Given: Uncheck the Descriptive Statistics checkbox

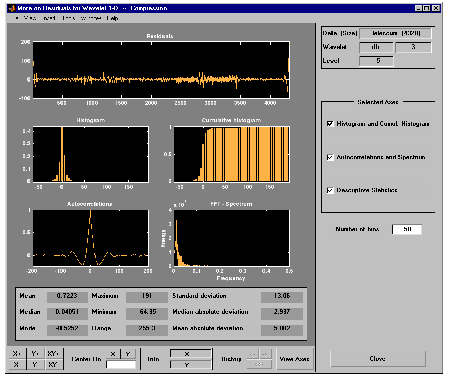Looking at the screenshot, I should pyautogui.click(x=330, y=190).
